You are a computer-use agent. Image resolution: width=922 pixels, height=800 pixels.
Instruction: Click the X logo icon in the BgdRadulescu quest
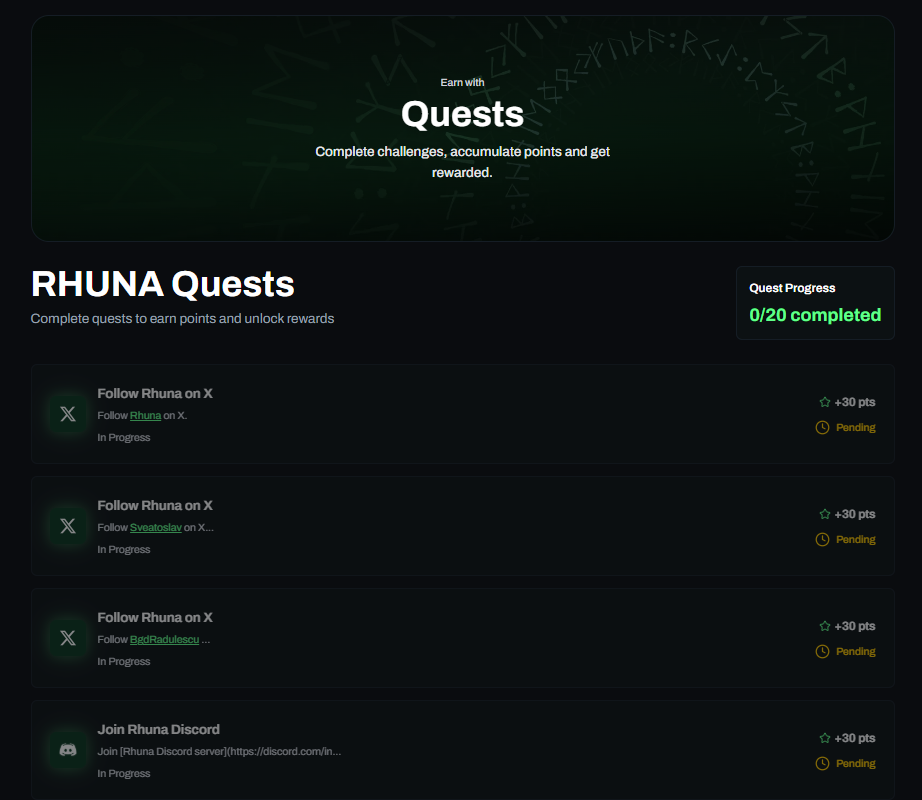[x=68, y=638]
